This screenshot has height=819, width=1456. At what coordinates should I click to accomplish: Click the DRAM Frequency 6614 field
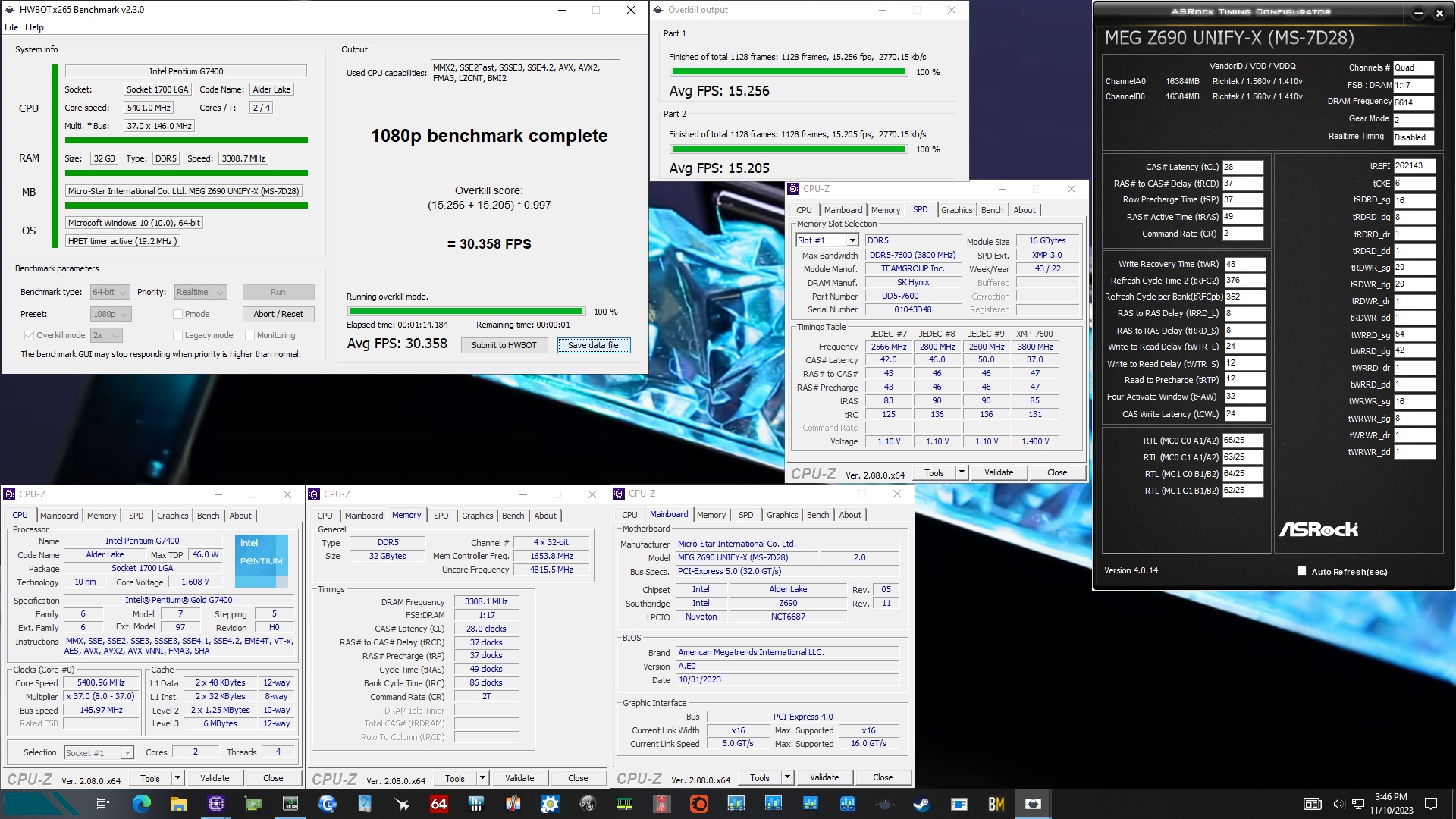click(1413, 102)
